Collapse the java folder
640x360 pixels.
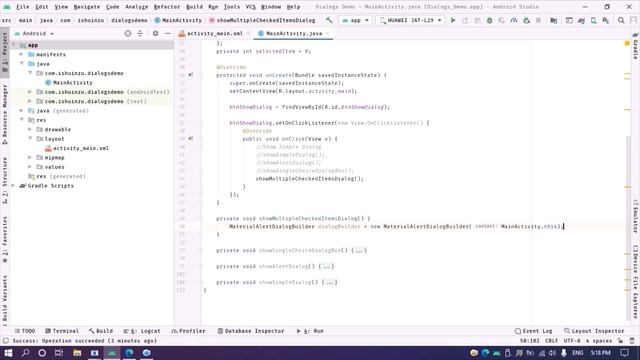click(x=22, y=64)
